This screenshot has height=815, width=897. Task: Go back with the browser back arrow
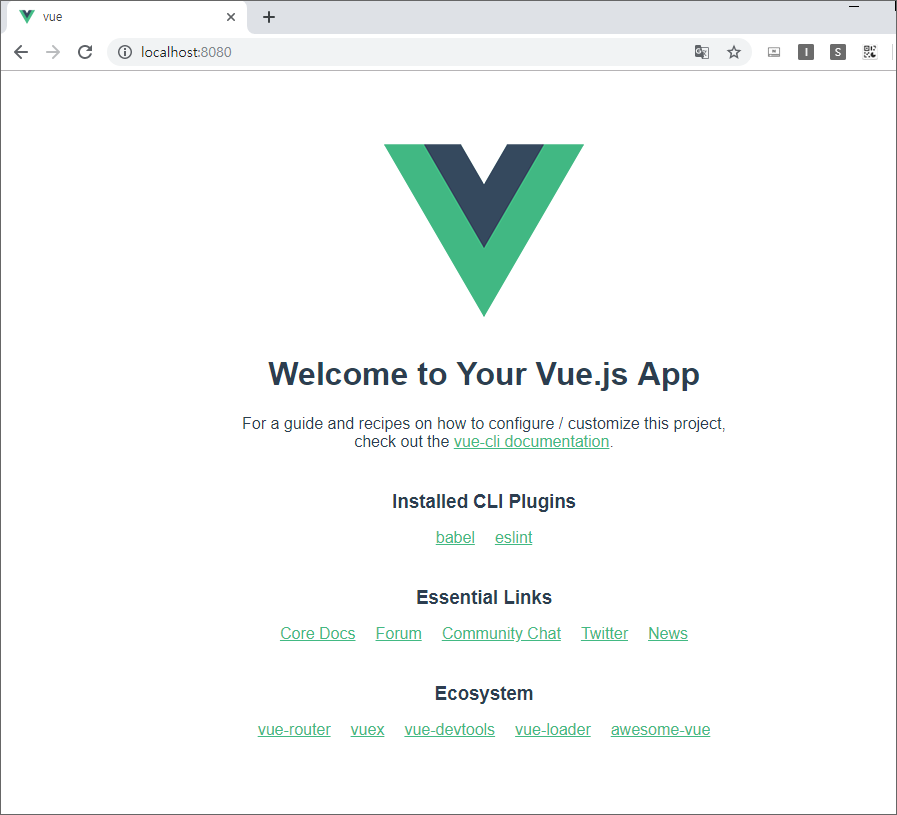(21, 52)
